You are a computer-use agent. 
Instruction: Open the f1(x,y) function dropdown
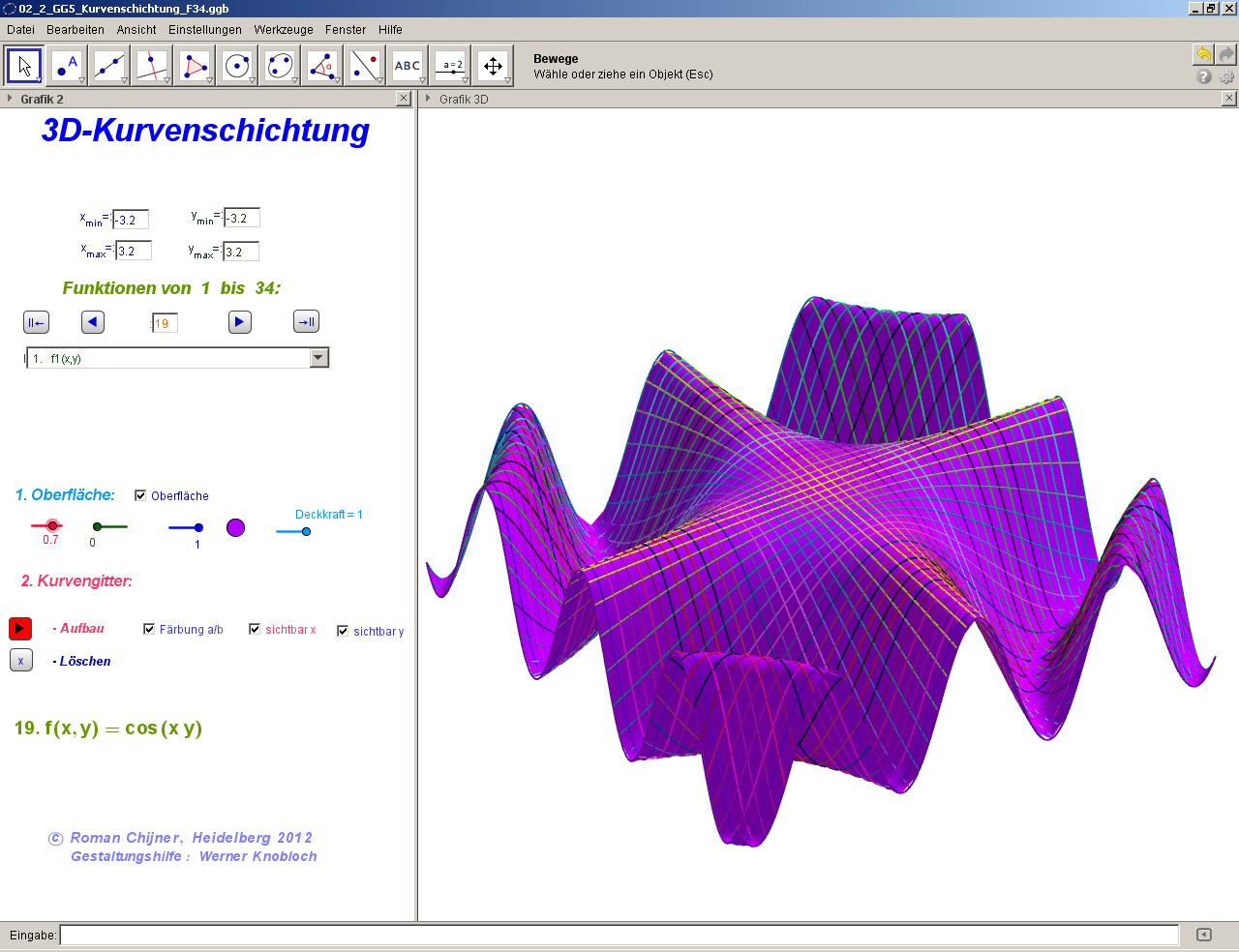tap(318, 358)
